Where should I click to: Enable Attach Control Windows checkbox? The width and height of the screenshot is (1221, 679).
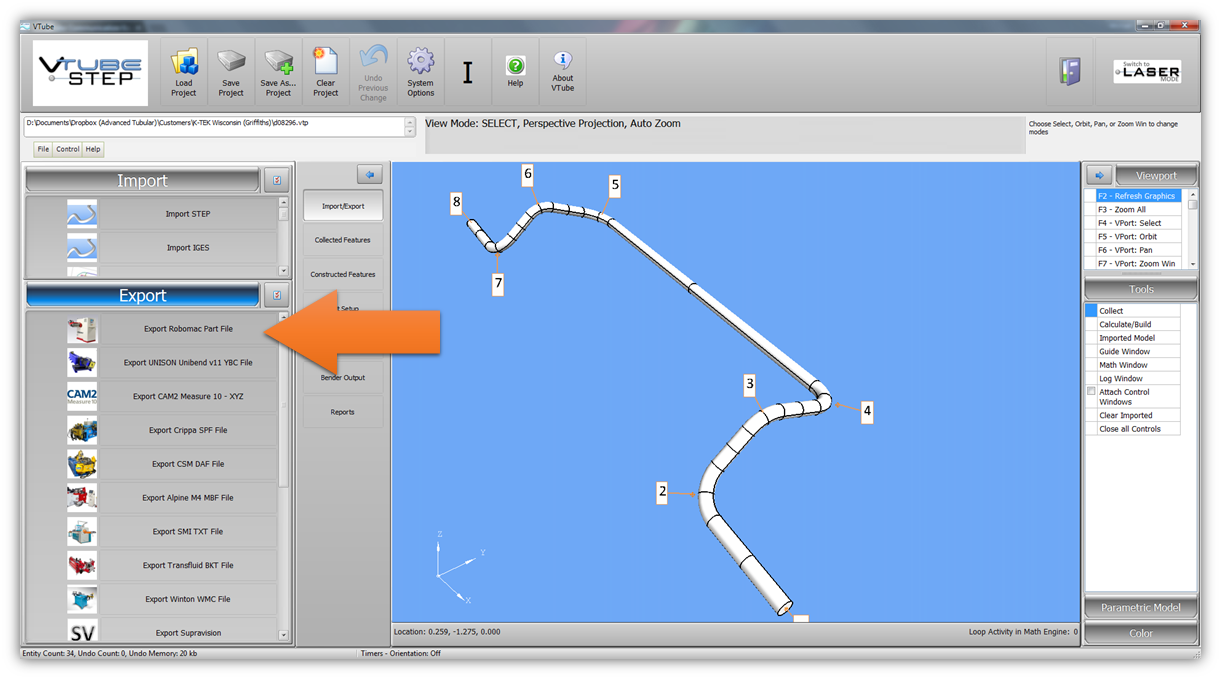click(1092, 392)
